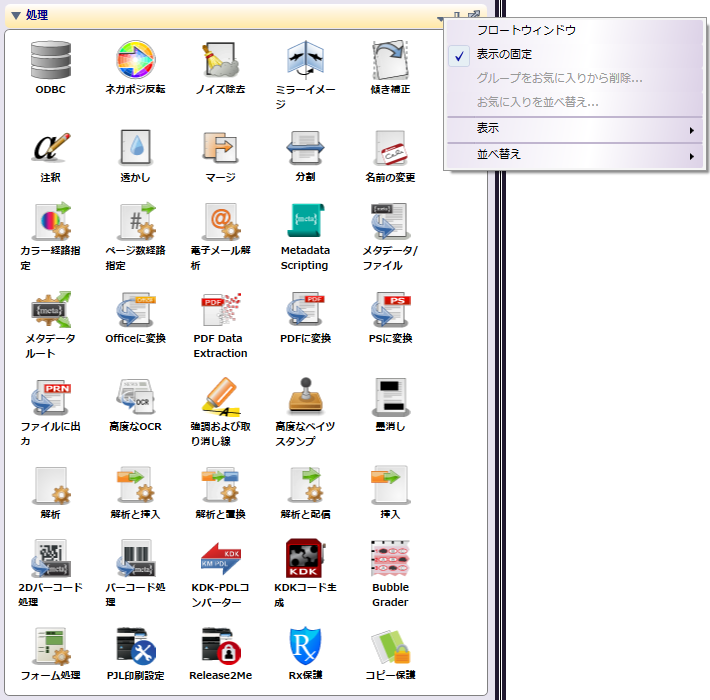Choose the Release2Me printer icon
Image resolution: width=710 pixels, height=700 pixels.
click(220, 647)
